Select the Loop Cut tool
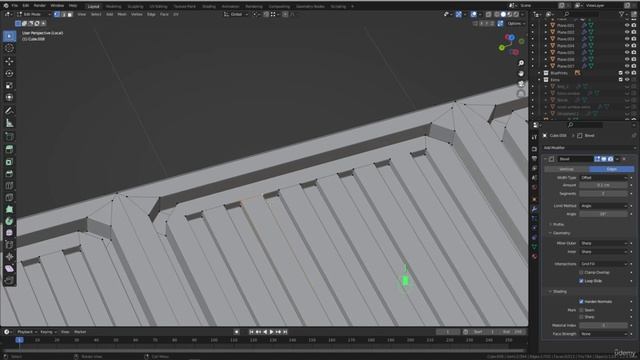640x360 pixels. tap(9, 185)
